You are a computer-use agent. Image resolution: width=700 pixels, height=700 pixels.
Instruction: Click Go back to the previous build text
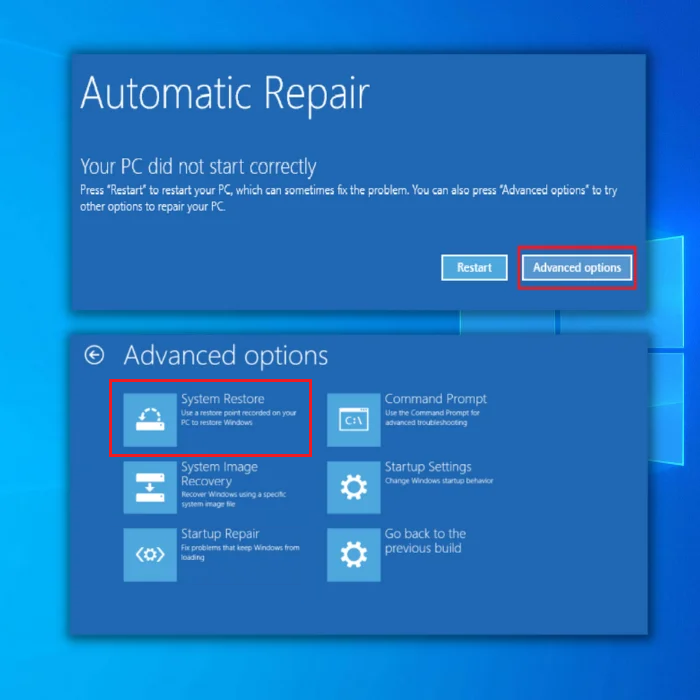pos(425,541)
